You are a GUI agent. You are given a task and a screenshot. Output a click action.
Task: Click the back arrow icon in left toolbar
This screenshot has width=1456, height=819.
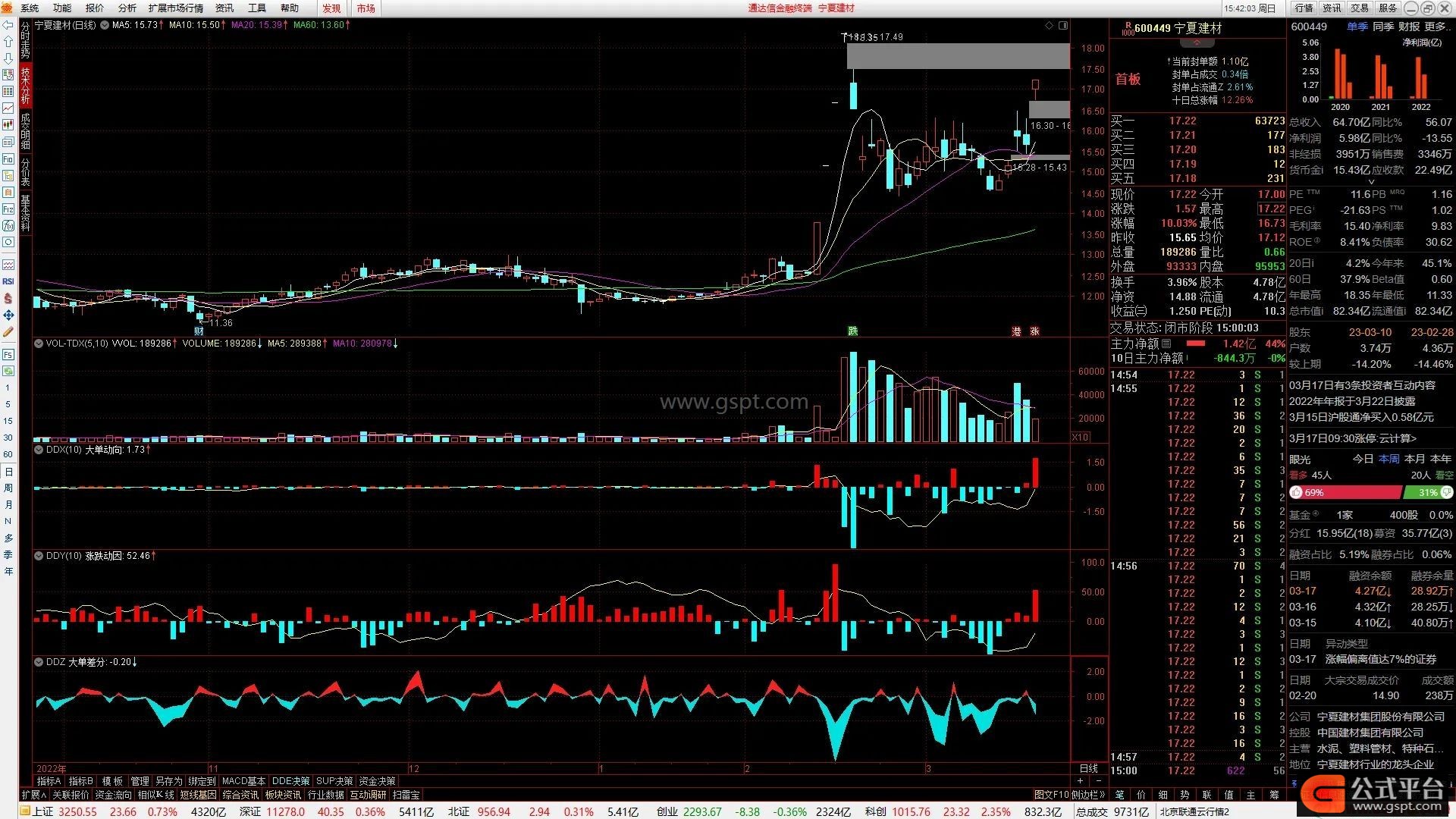pos(8,25)
